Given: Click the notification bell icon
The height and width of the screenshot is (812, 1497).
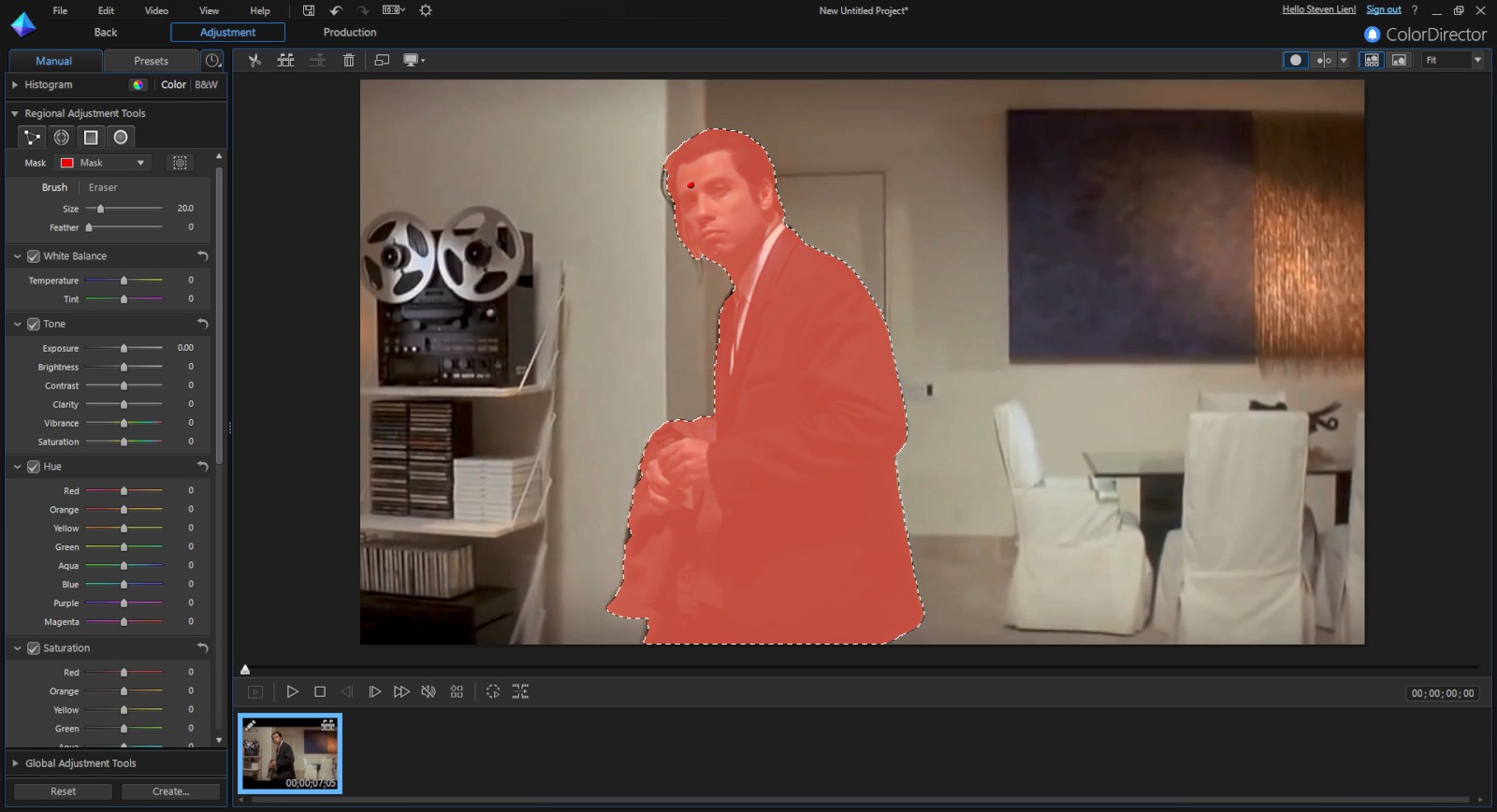Looking at the screenshot, I should tap(1373, 35).
